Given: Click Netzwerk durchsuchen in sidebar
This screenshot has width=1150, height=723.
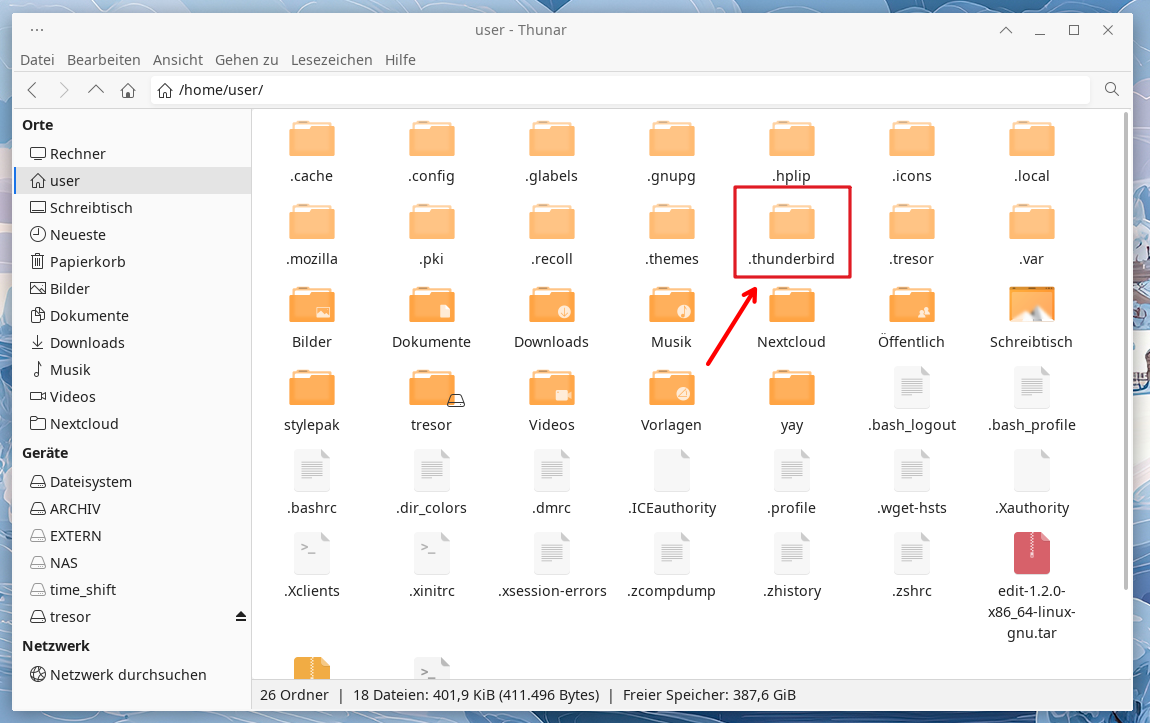Looking at the screenshot, I should (128, 675).
